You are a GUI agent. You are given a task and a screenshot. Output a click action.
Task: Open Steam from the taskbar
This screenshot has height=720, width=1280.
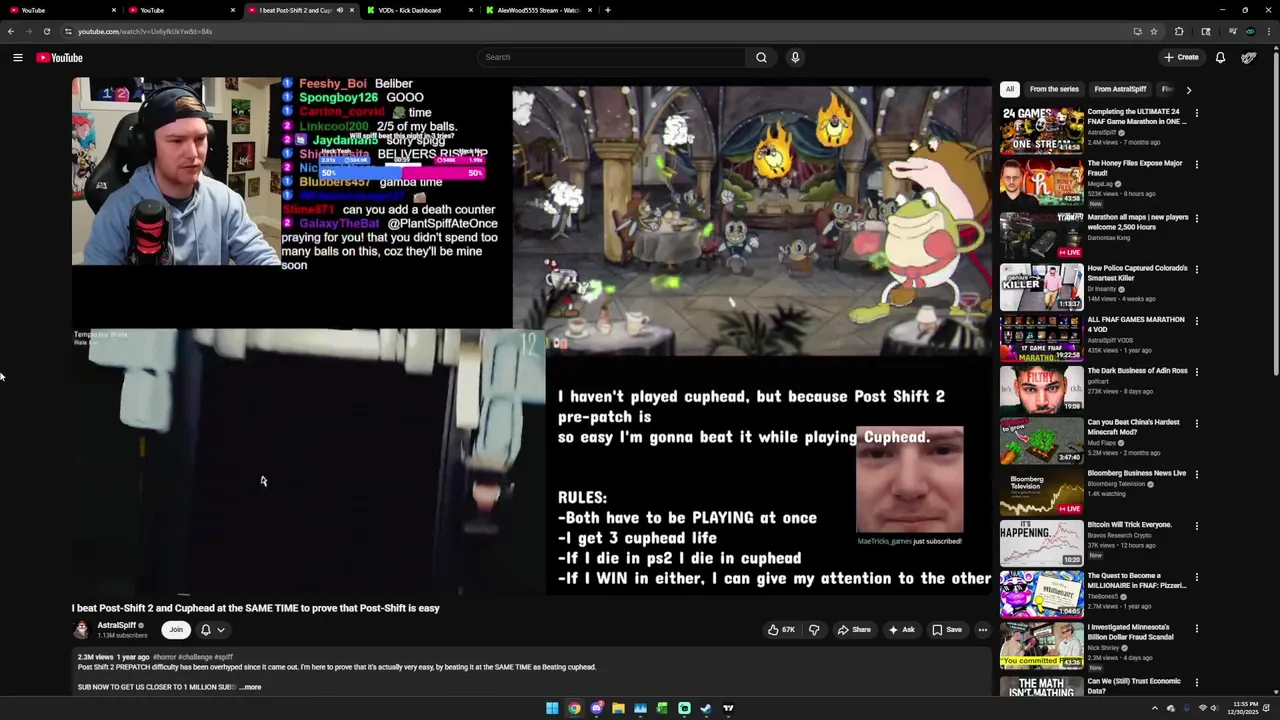click(706, 708)
